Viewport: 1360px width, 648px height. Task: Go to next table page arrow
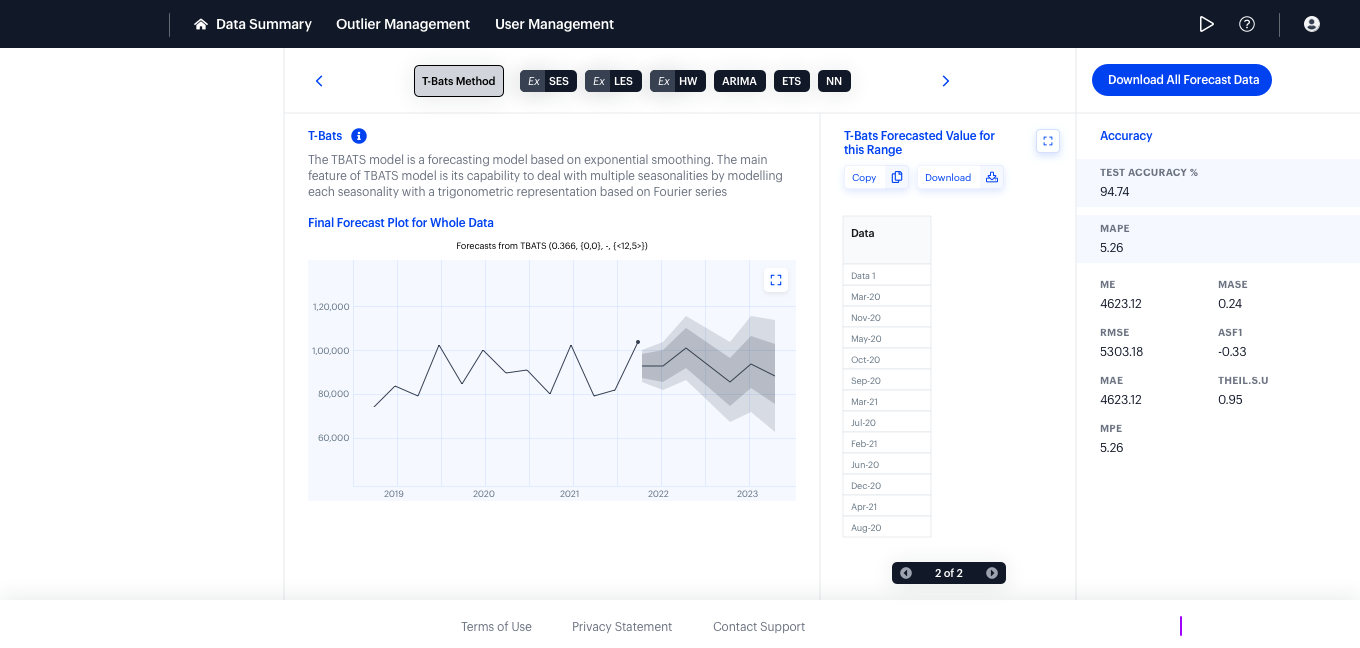click(x=992, y=573)
